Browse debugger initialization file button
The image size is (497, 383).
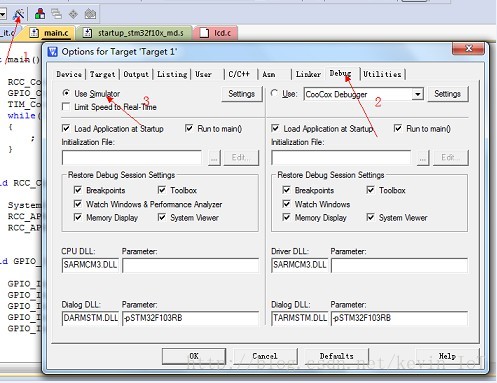click(x=423, y=158)
